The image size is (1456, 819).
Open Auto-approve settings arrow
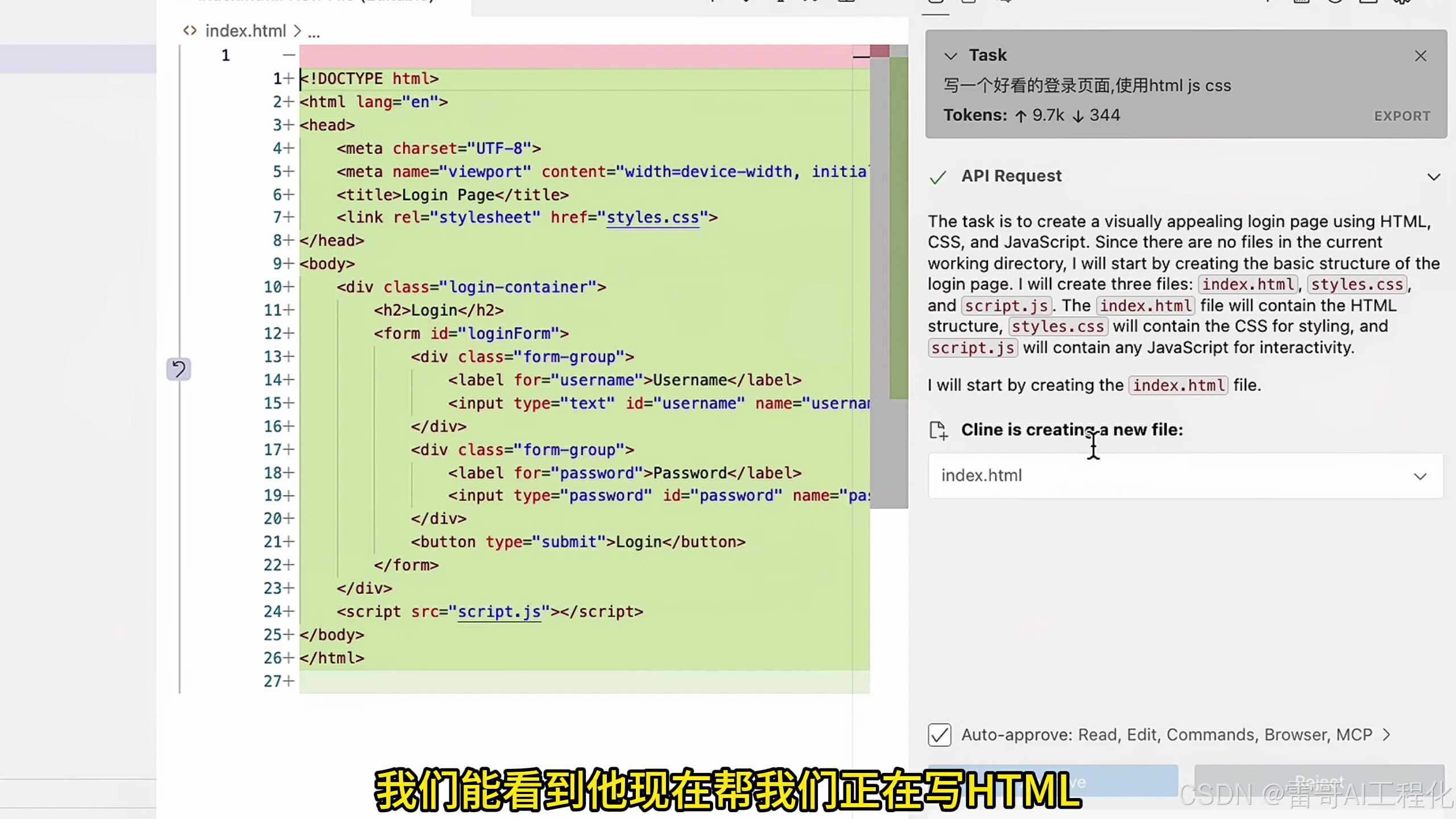pos(1387,735)
